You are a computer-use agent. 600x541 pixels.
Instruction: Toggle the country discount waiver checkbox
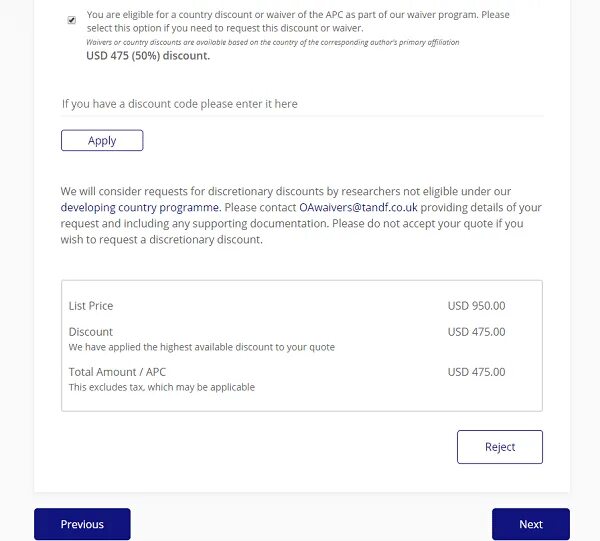(x=72, y=20)
